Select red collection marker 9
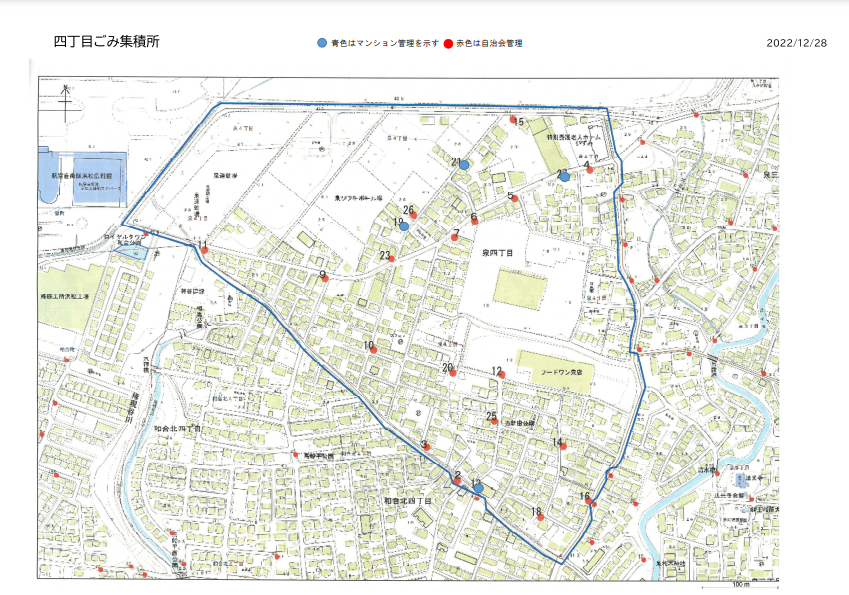 point(326,279)
